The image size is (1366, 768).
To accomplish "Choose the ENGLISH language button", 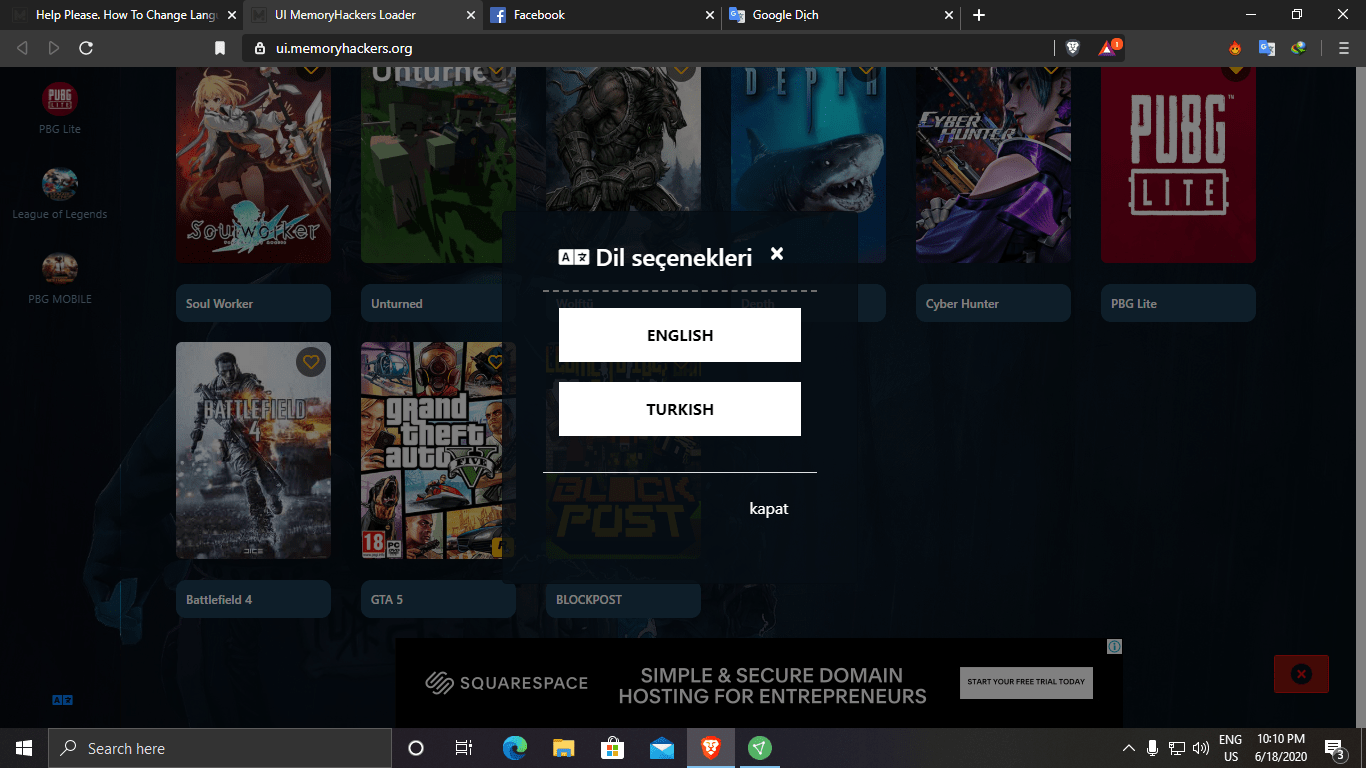I will (680, 335).
